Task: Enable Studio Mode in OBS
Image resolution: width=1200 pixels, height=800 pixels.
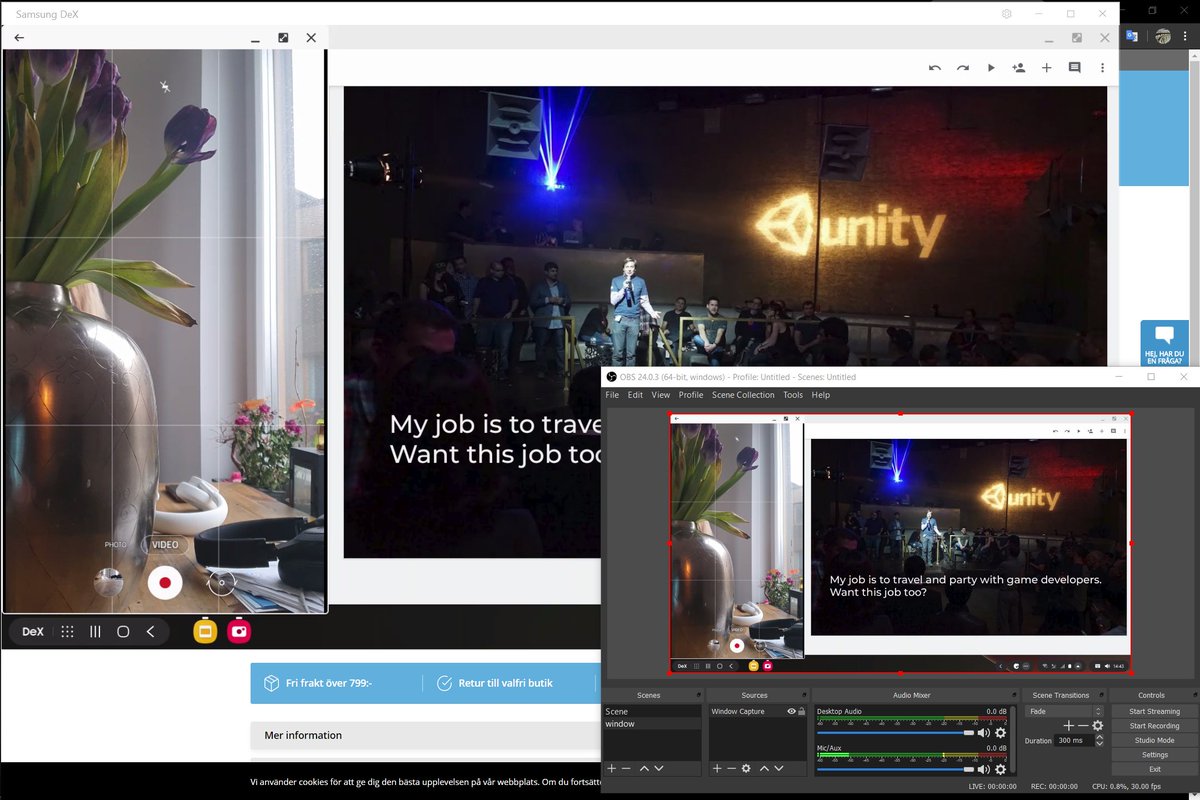Action: point(1154,741)
